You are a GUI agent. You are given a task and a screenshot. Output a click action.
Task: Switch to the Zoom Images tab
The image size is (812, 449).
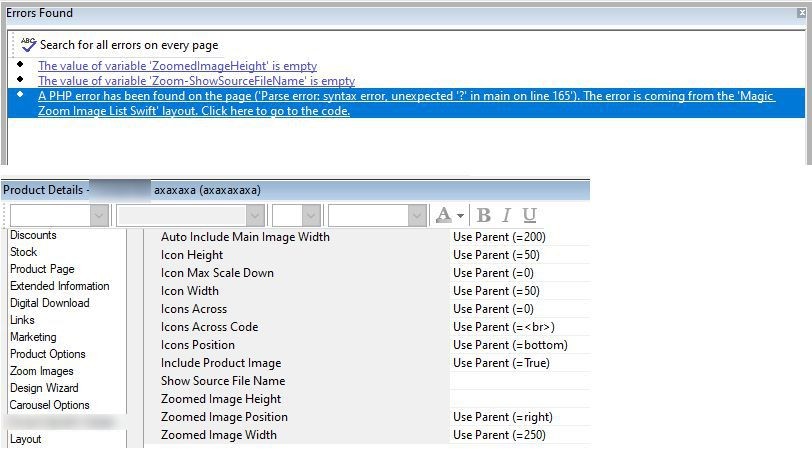[40, 371]
